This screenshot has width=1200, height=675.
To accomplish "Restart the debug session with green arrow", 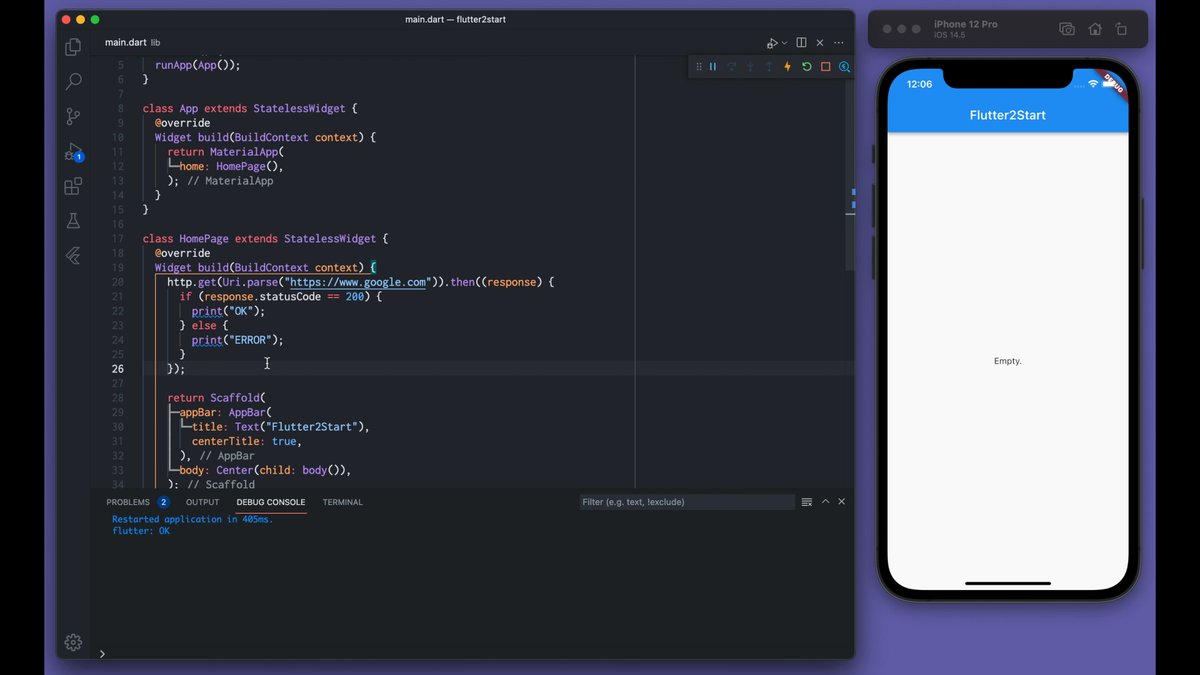I will point(807,67).
